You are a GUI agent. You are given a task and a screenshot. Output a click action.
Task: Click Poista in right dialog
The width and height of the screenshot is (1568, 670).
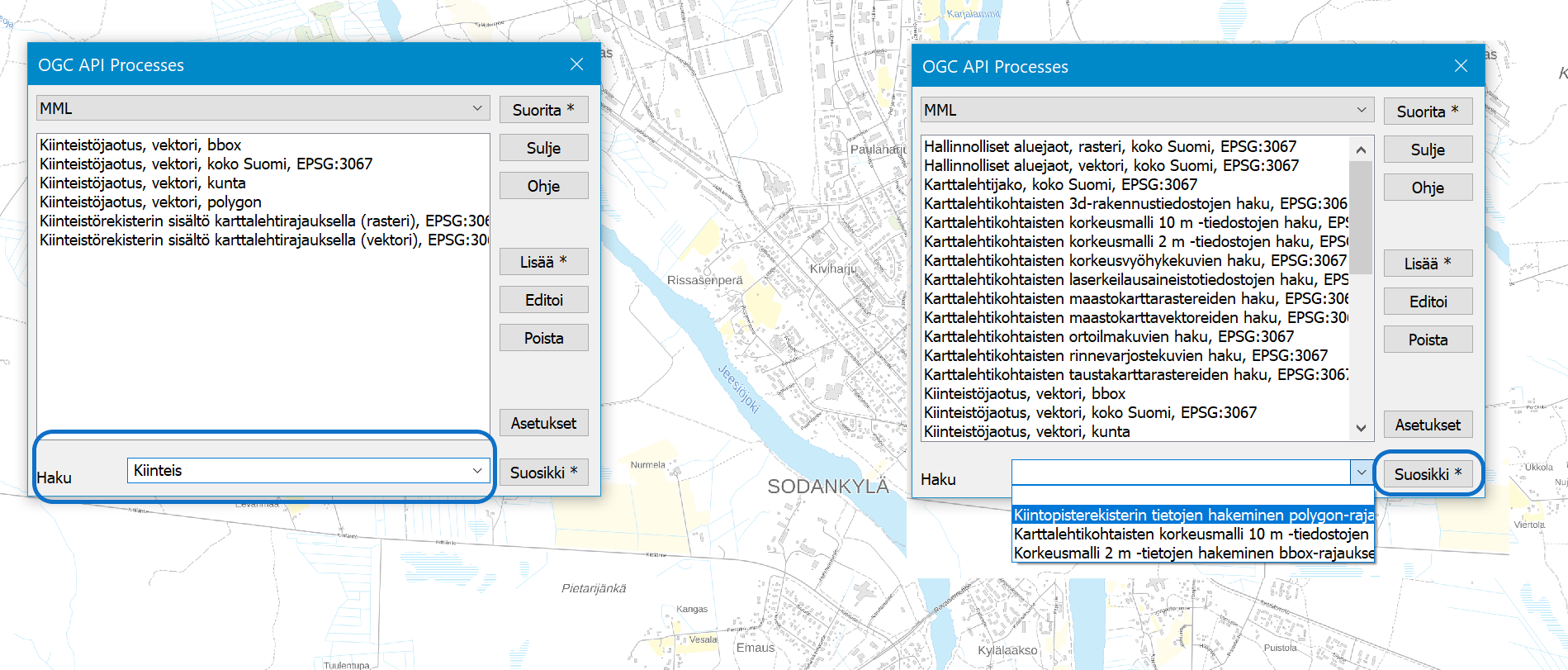(1428, 340)
